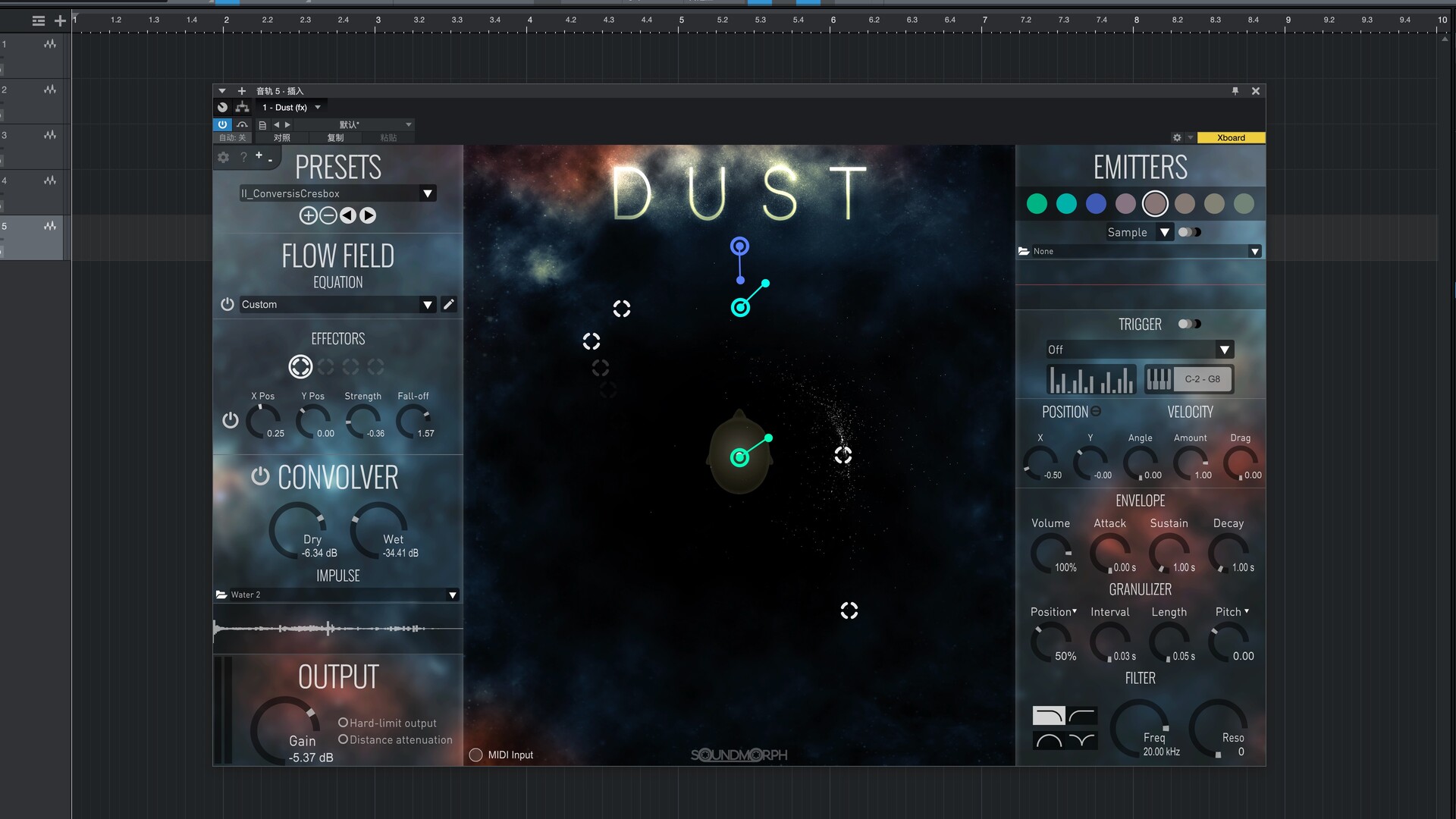Click the add preset plus circle
Screen dimensions: 1456x819
[x=308, y=215]
